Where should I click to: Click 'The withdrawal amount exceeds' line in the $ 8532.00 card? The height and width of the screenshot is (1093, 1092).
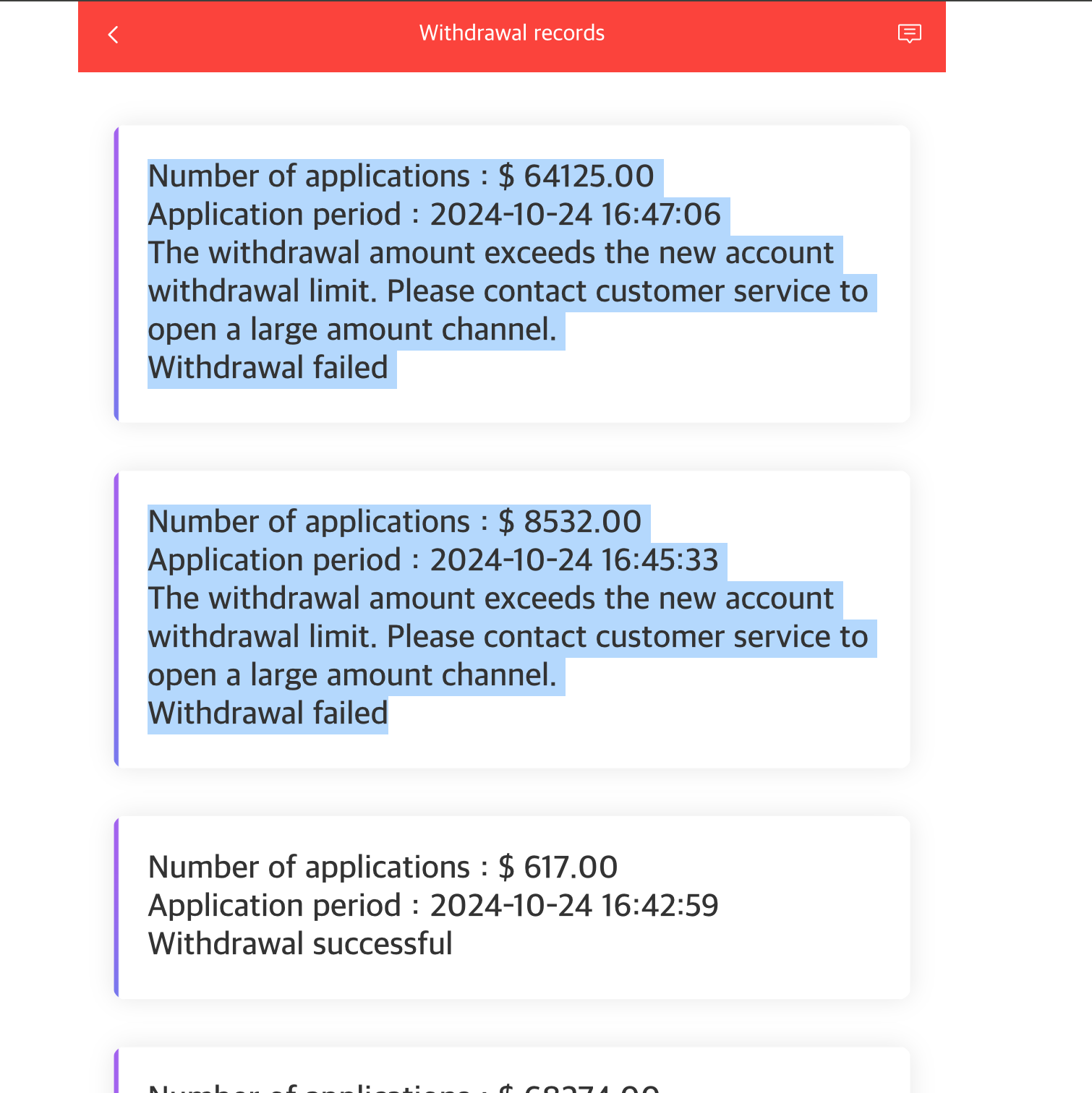tap(491, 599)
